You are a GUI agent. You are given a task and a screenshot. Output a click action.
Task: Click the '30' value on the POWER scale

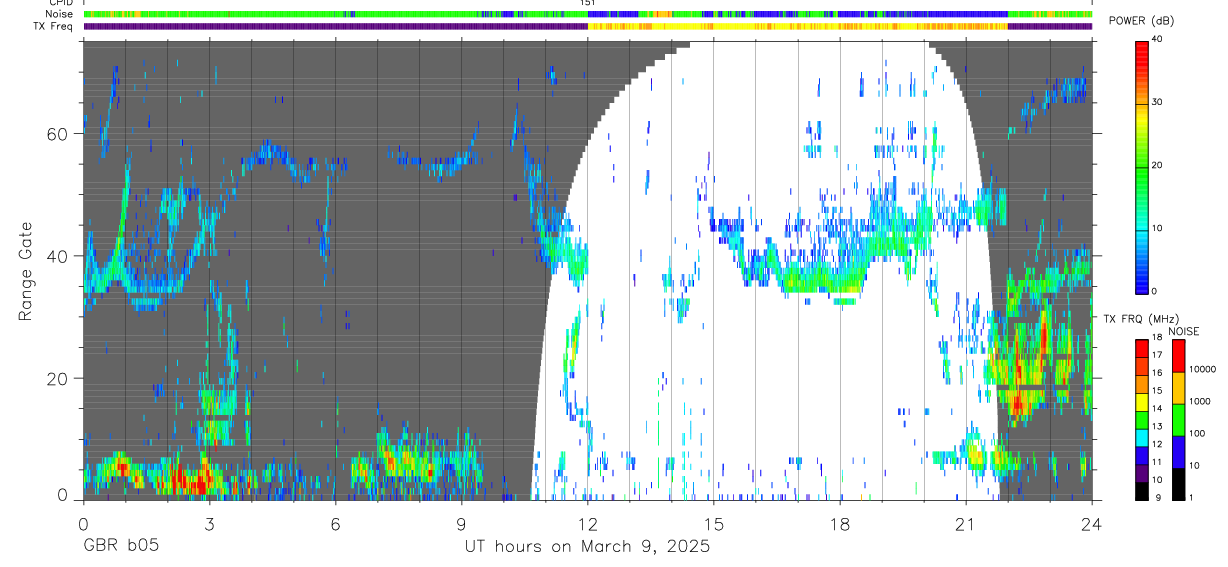[x=1156, y=103]
